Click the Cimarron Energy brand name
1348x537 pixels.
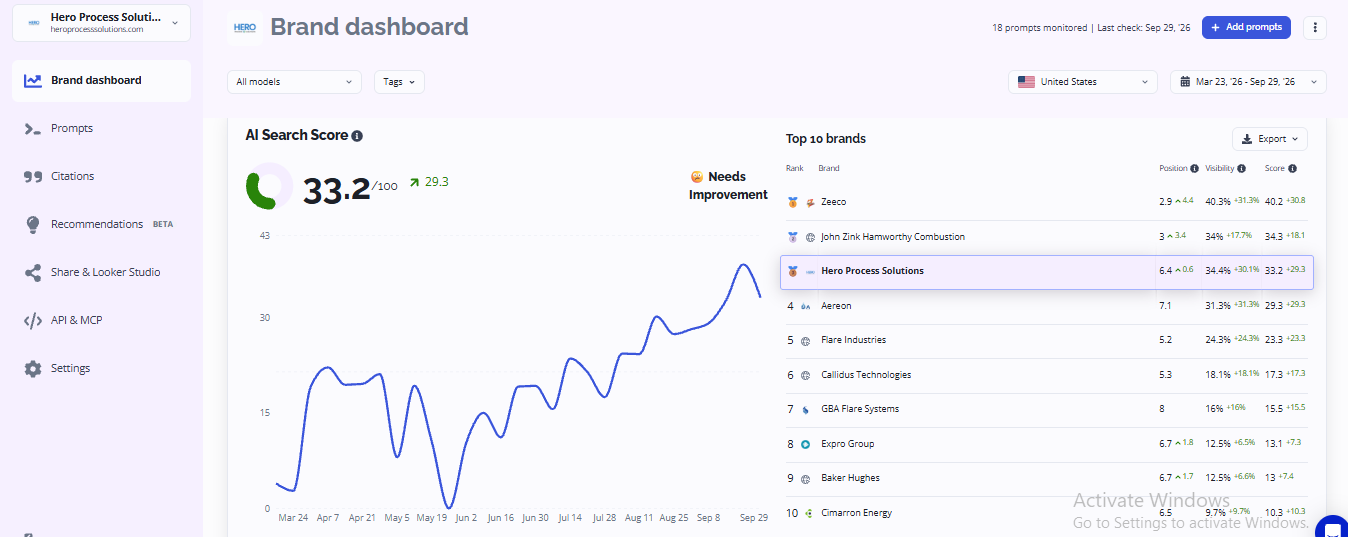coord(856,513)
